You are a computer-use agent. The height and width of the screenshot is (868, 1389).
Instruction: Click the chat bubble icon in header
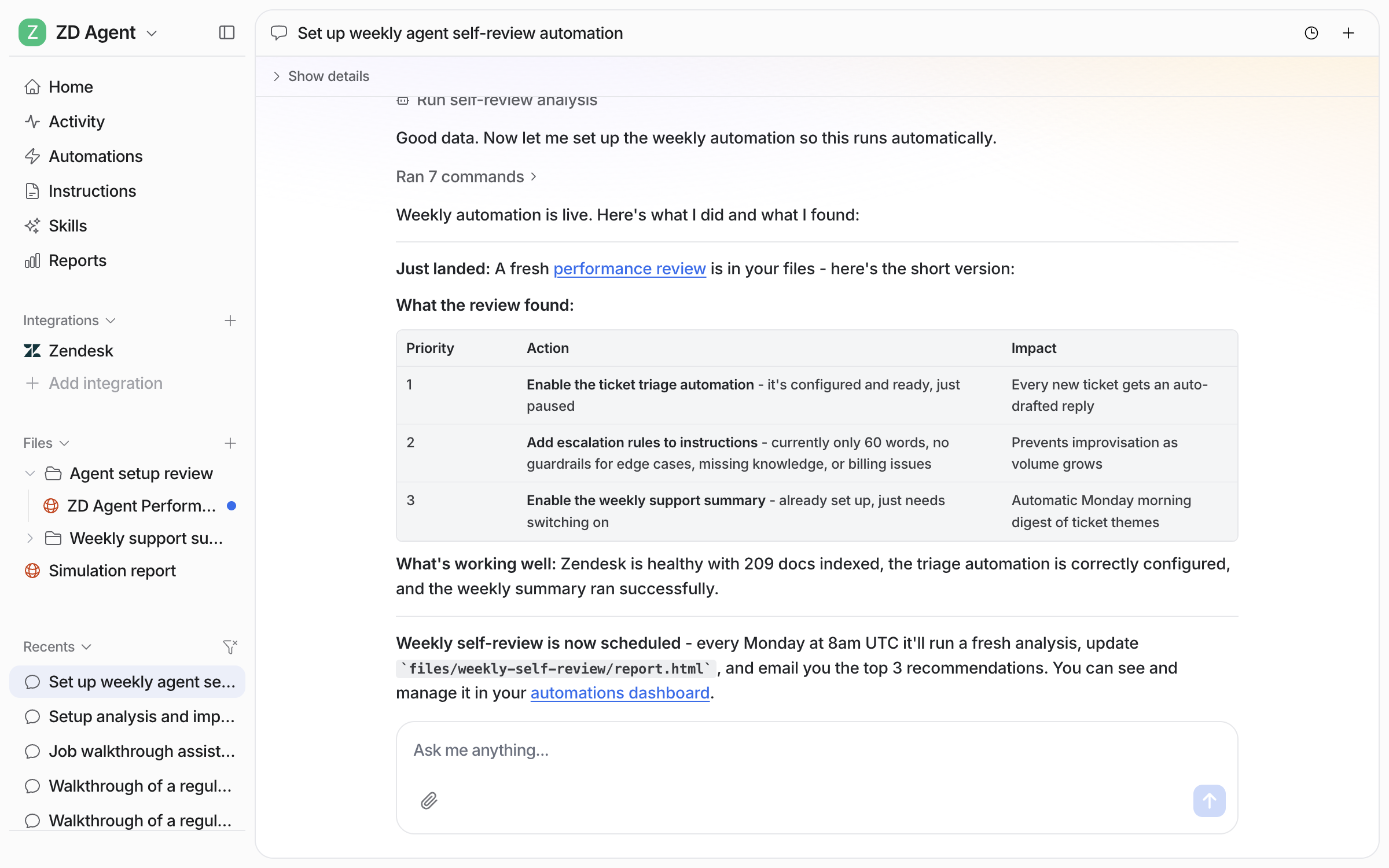tap(279, 33)
